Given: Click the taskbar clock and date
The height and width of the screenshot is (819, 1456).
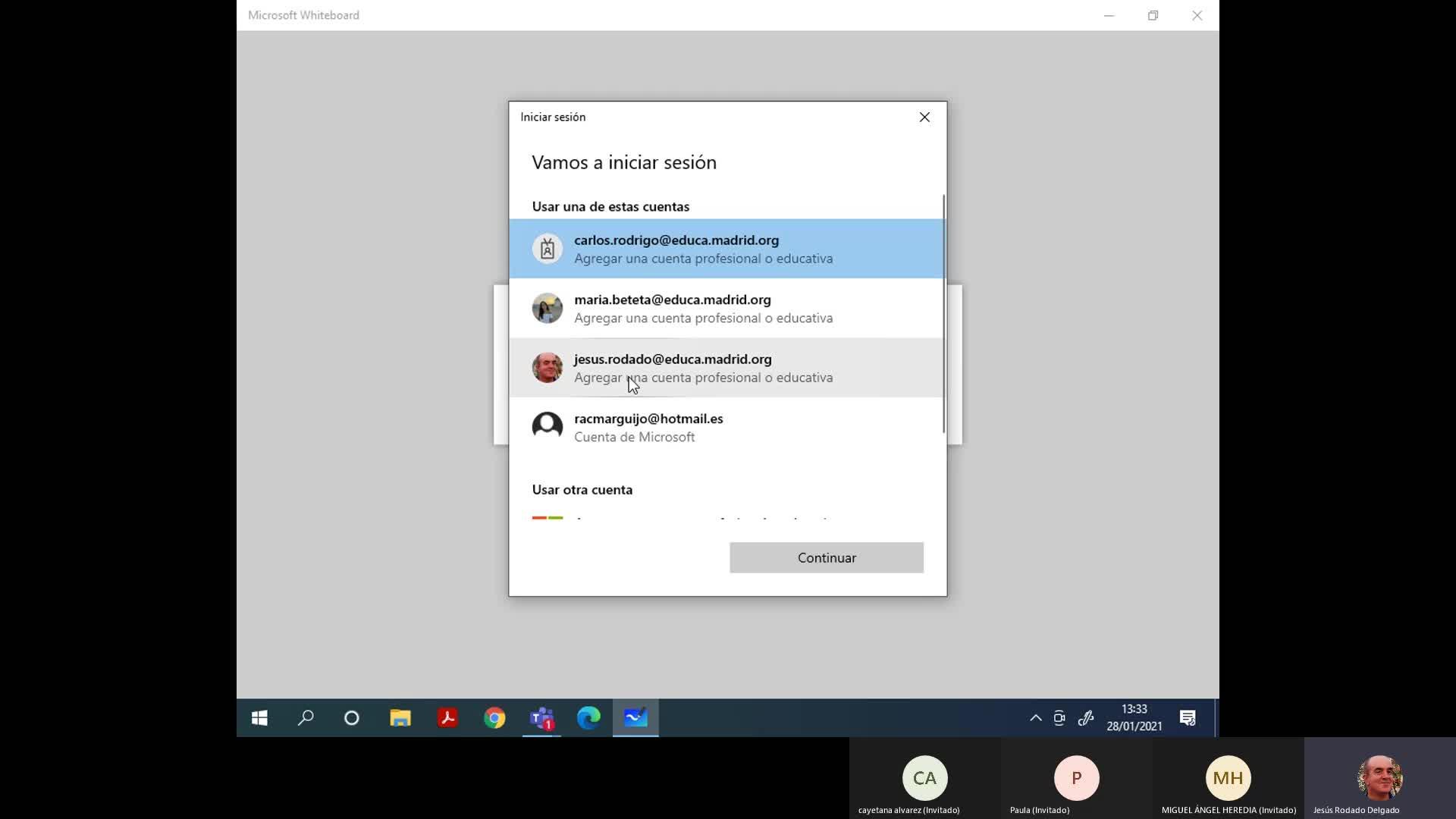Looking at the screenshot, I should 1134,718.
